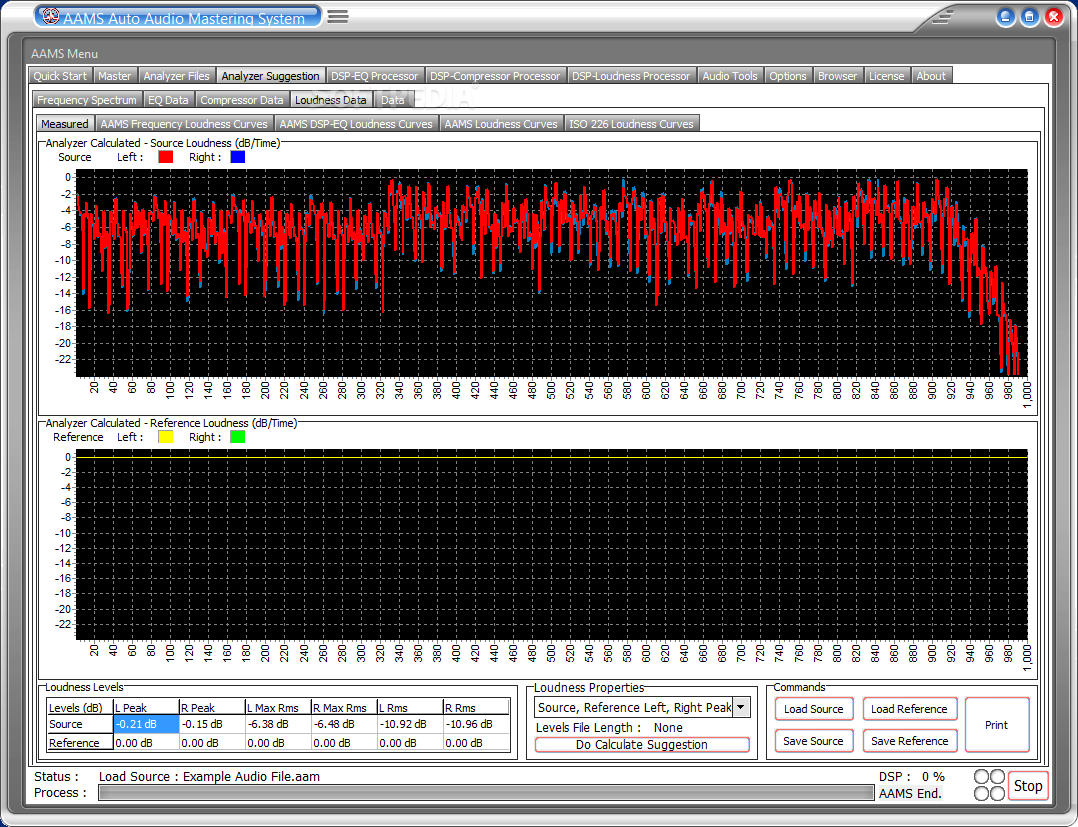Click the yellow Reference Left color swatch

(166, 437)
